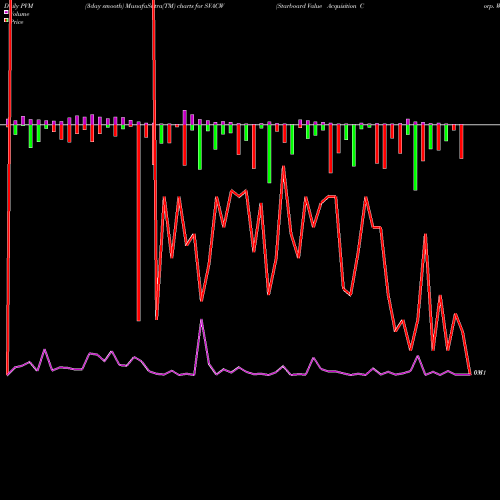The height and width of the screenshot is (500, 500).
Task: Click the 'Price' legend label
Action: click(x=17, y=22)
